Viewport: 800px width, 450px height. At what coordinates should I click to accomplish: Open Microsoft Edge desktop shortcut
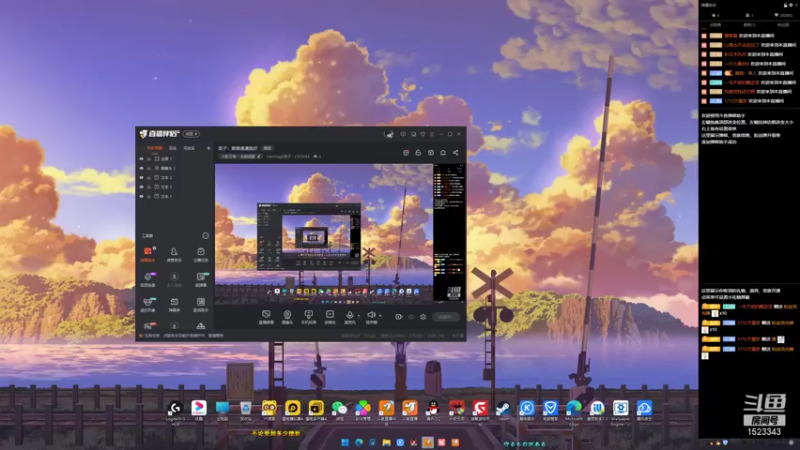(x=573, y=411)
